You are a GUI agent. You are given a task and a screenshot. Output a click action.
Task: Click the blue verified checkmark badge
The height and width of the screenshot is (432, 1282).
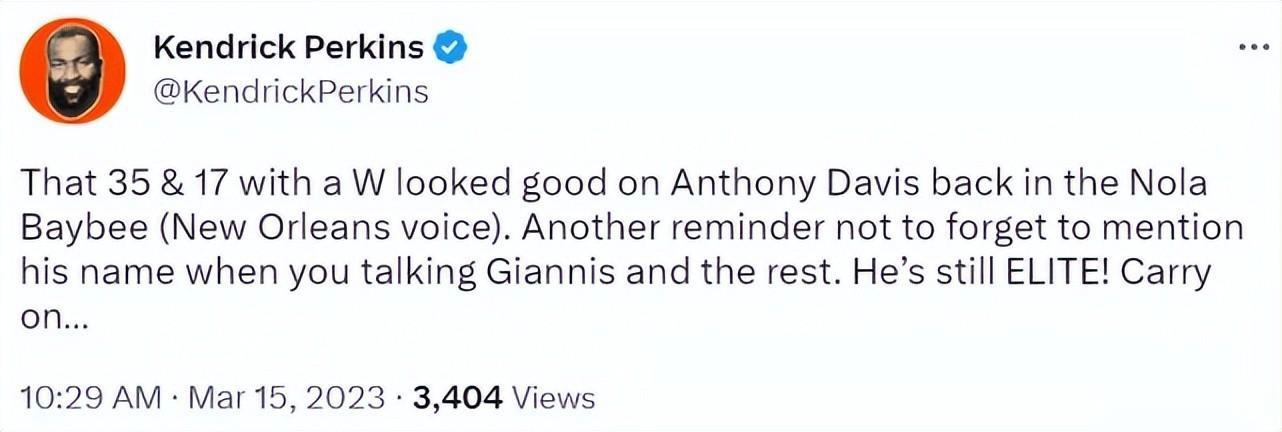click(x=447, y=48)
